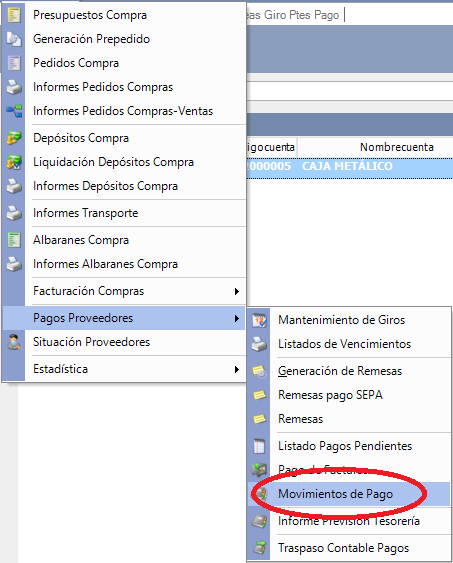Screen dimensions: 453x563
Task: Click the Mantenimiento de Giros calendar icon
Action: (259, 320)
